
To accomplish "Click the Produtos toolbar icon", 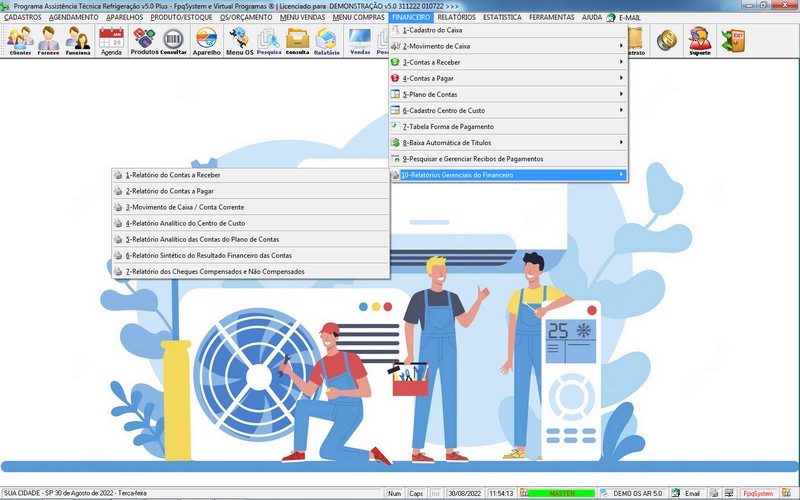I will pos(144,41).
